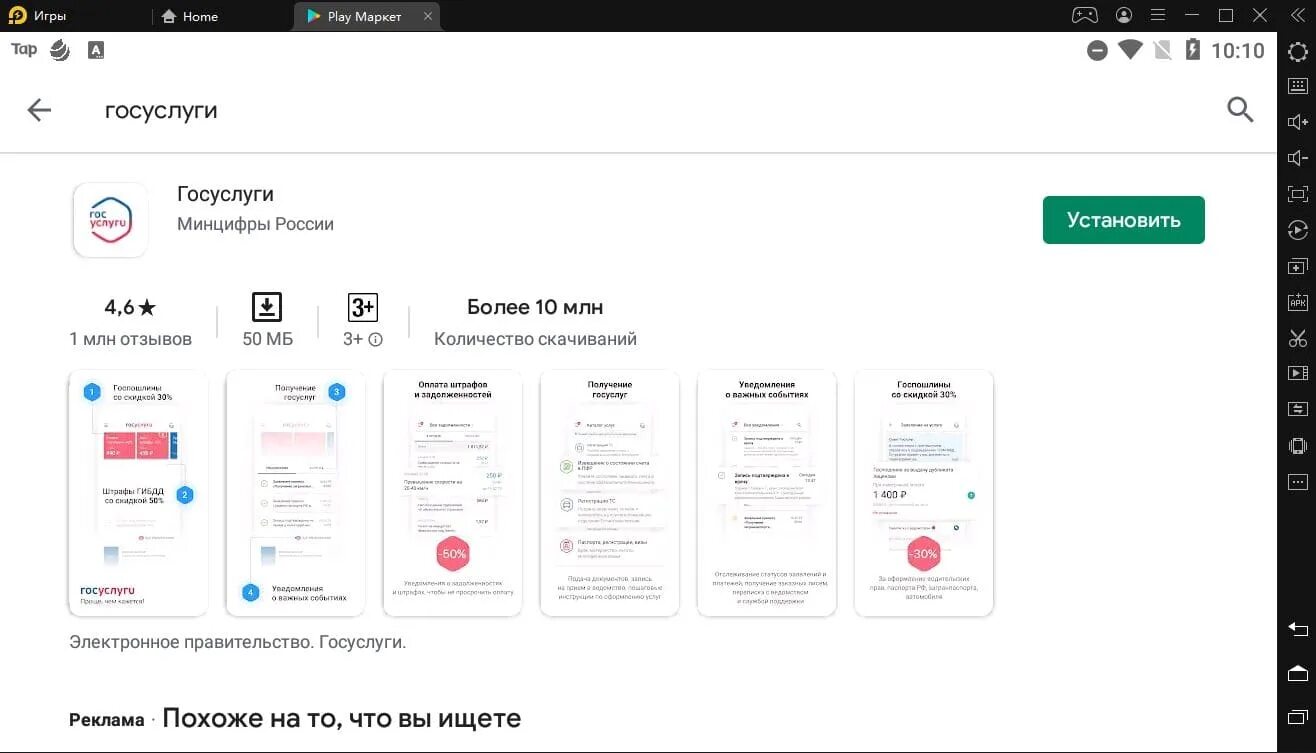Click the госуслуги search query field
The width and height of the screenshot is (1316, 753).
point(161,110)
